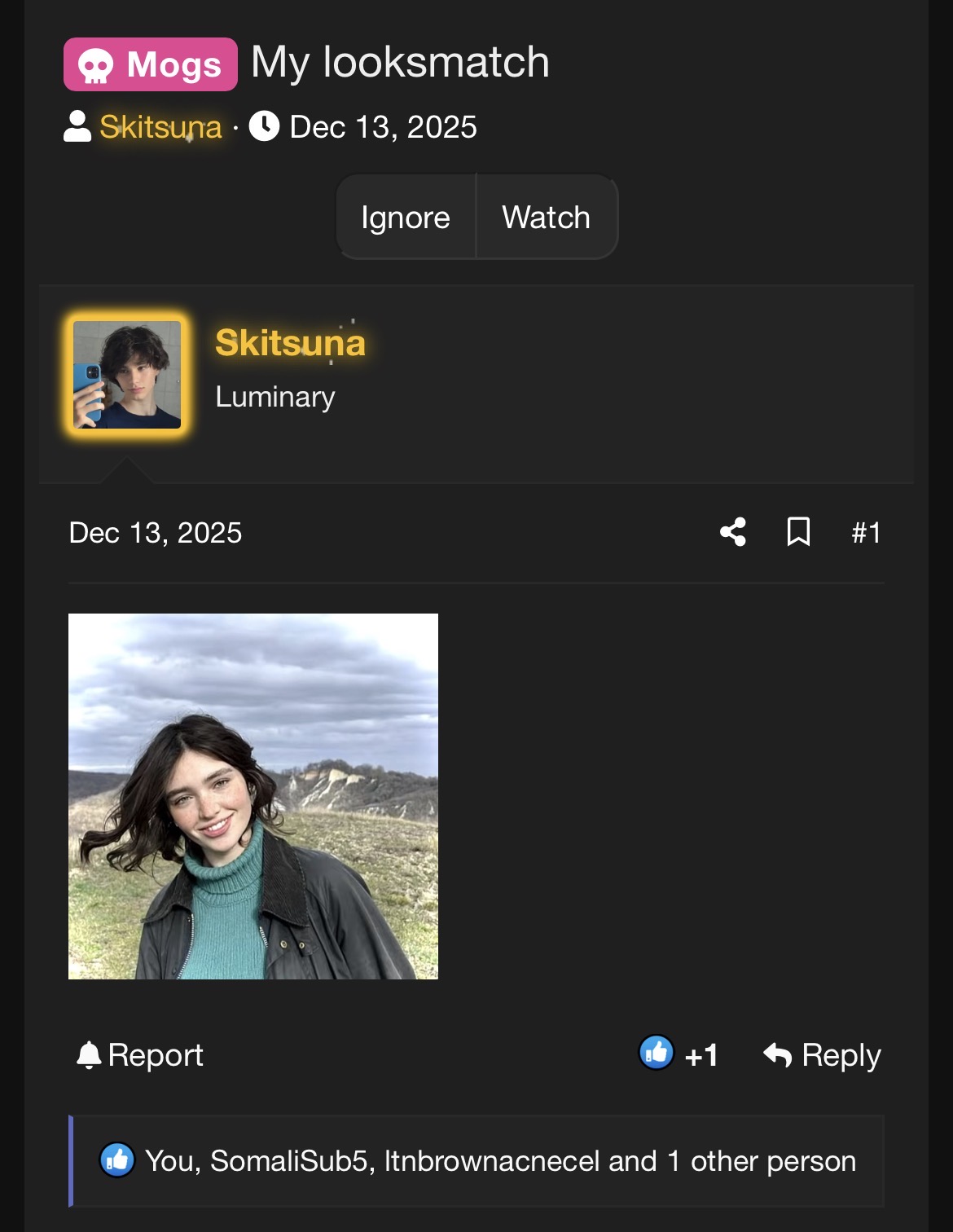Click the share icon on the post
The height and width of the screenshot is (1232, 953).
click(733, 532)
